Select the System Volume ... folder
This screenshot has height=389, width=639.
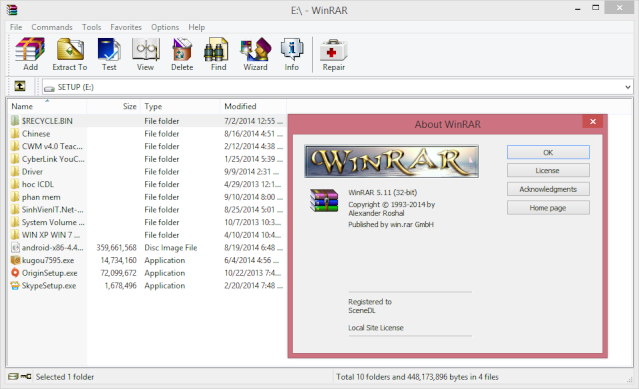[x=53, y=222]
